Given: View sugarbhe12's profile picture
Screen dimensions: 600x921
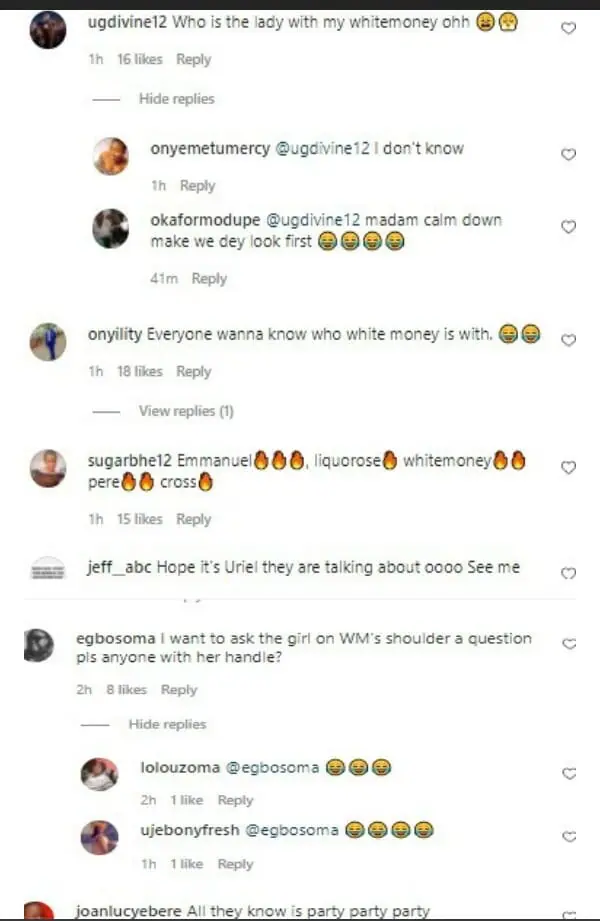Looking at the screenshot, I should pyautogui.click(x=48, y=468).
